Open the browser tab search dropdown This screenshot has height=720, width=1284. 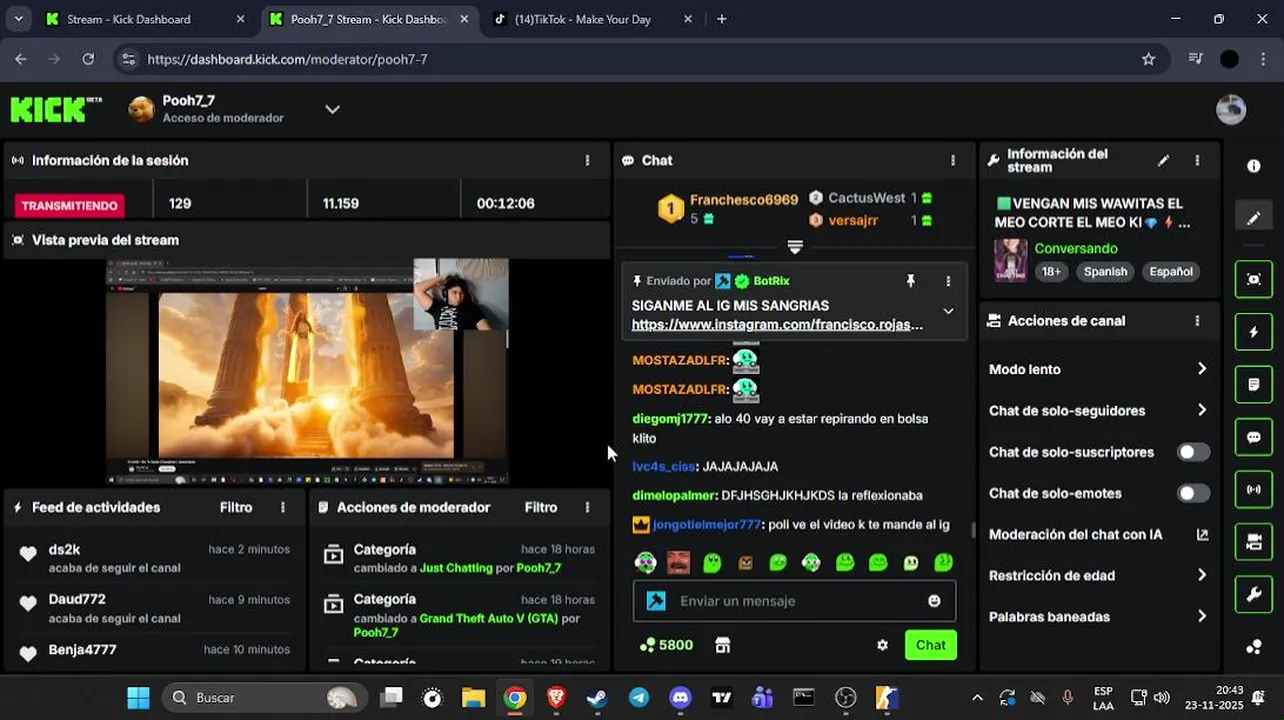coord(19,19)
